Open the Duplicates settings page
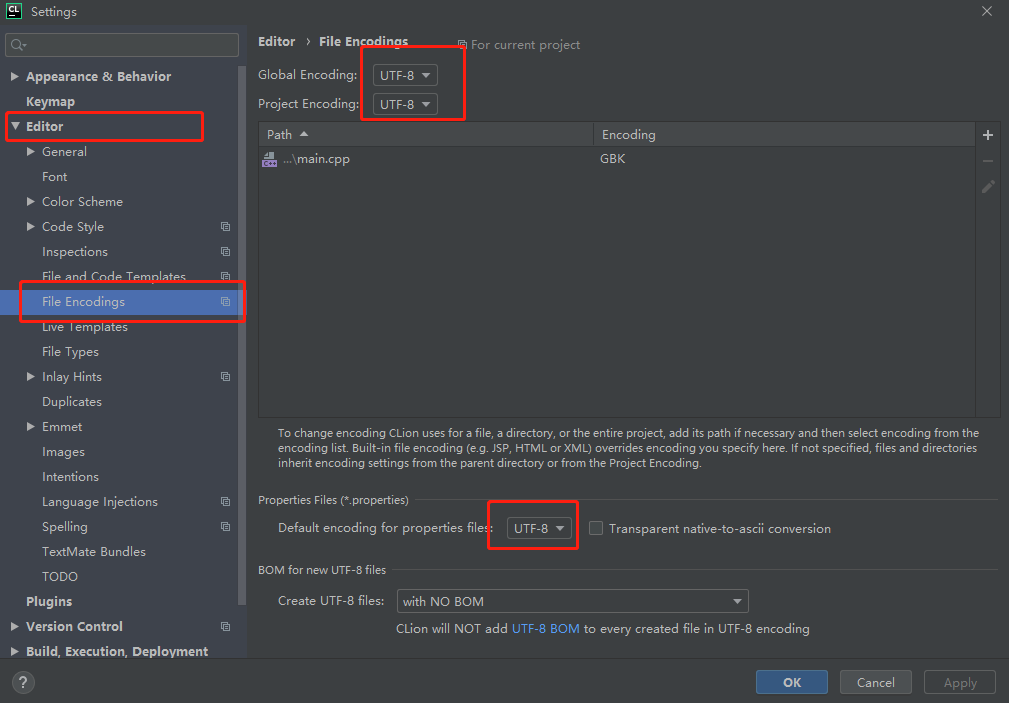1009x703 pixels. pyautogui.click(x=72, y=402)
